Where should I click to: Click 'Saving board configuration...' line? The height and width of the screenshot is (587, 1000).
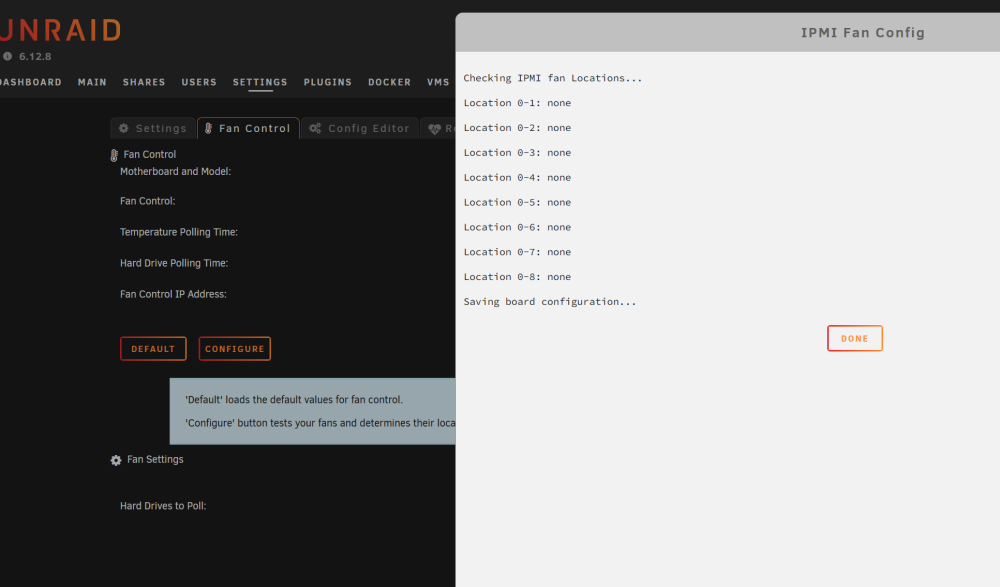point(550,302)
